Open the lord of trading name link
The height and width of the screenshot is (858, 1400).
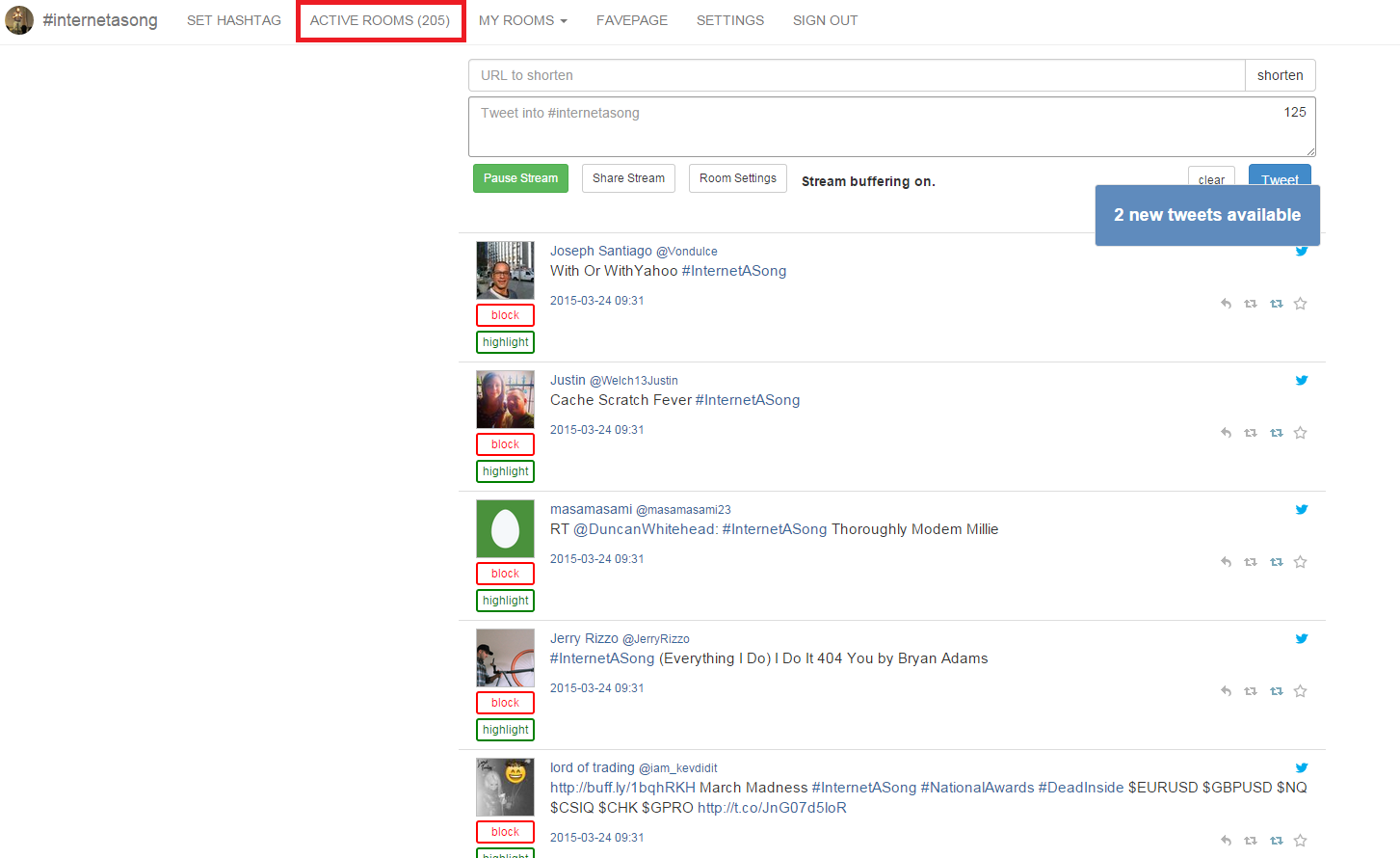coord(593,767)
